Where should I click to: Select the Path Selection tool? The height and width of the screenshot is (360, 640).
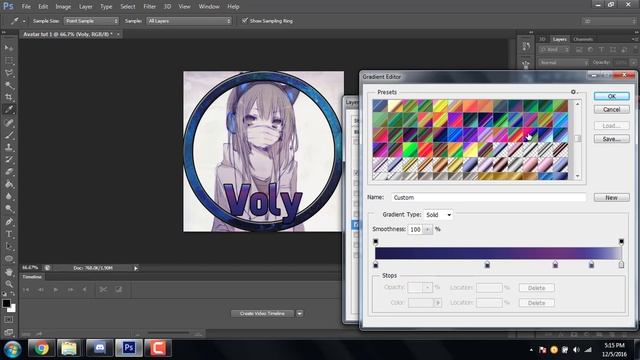tap(9, 247)
